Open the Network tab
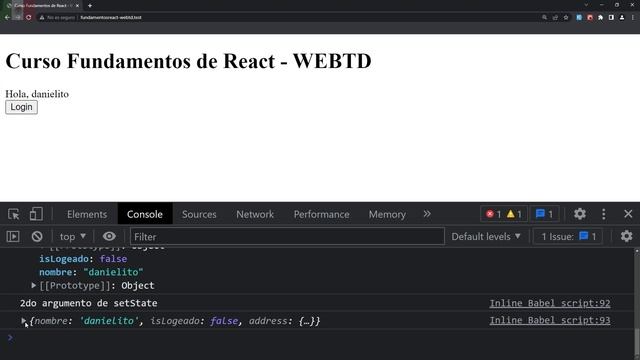Image resolution: width=640 pixels, height=360 pixels. click(255, 214)
